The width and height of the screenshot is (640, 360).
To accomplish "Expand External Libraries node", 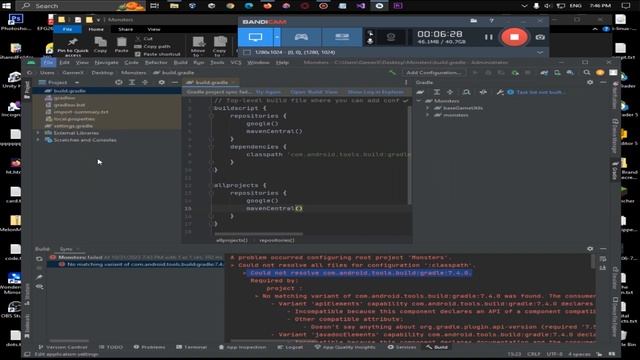I will tap(38, 133).
